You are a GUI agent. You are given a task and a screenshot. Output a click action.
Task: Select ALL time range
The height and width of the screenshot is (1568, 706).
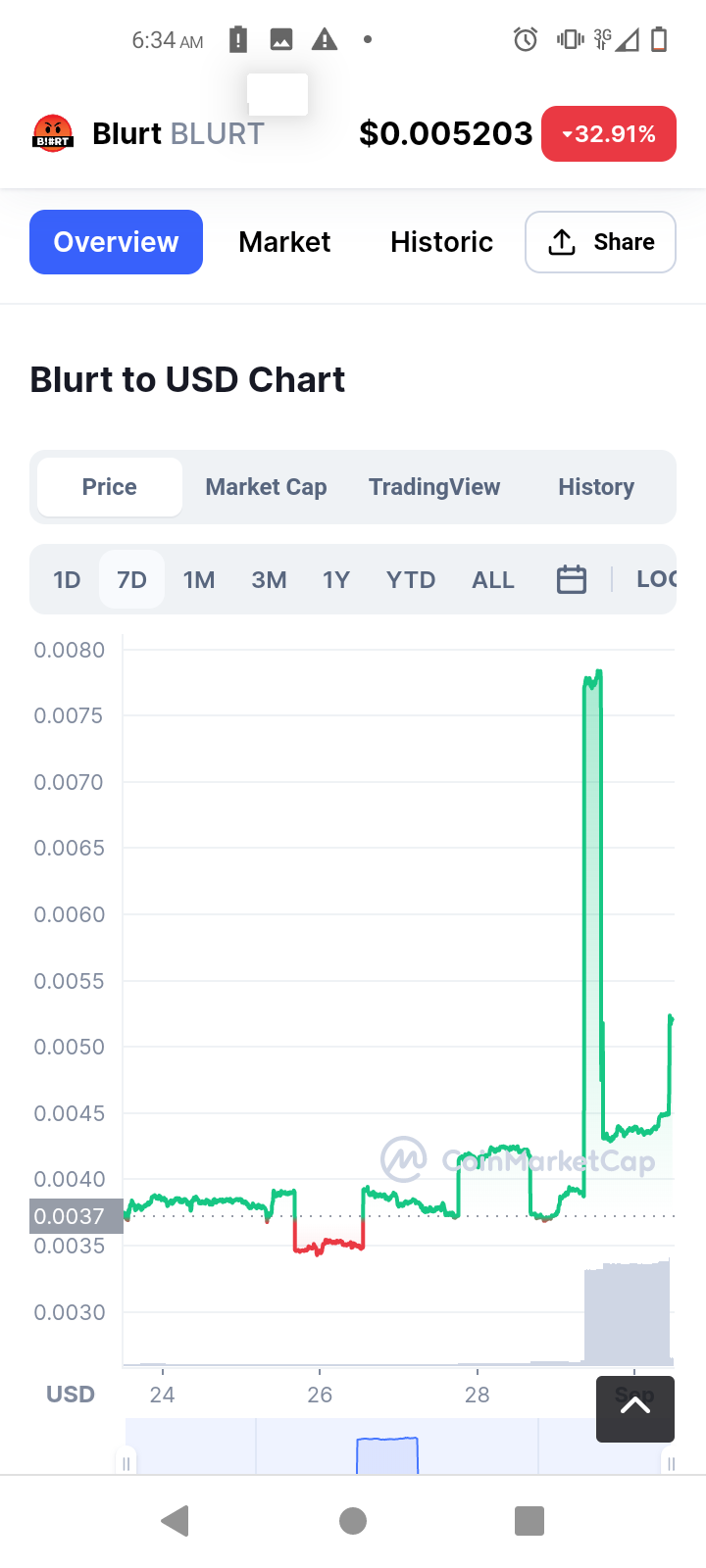click(x=492, y=579)
